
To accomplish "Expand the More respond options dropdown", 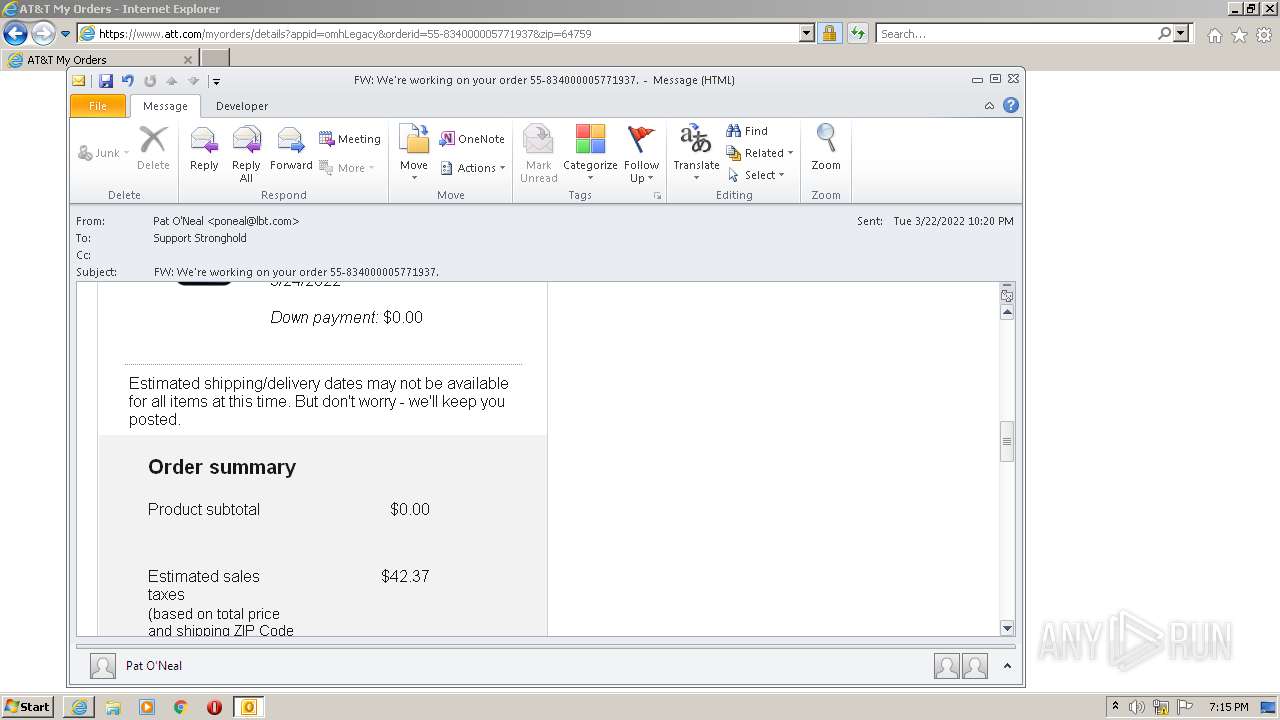I will click(x=347, y=168).
